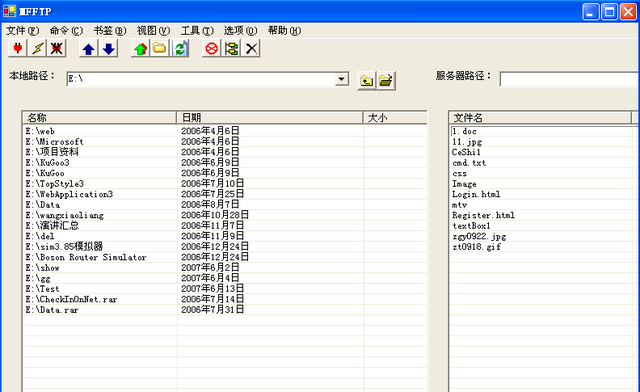The image size is (640, 392).
Task: Click the yellow folder toolbar icon
Action: tap(160, 49)
